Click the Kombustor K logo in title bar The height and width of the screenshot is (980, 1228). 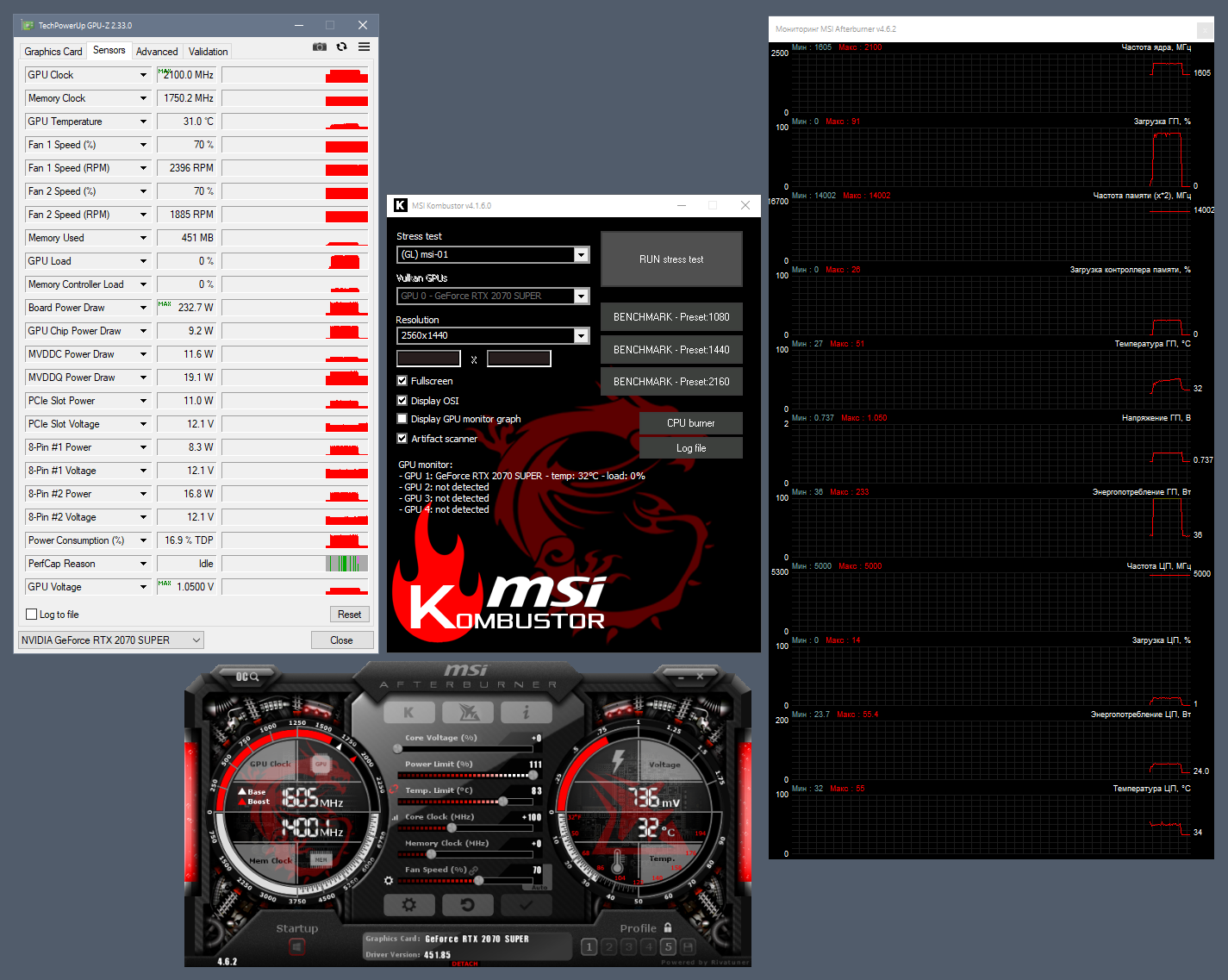401,205
